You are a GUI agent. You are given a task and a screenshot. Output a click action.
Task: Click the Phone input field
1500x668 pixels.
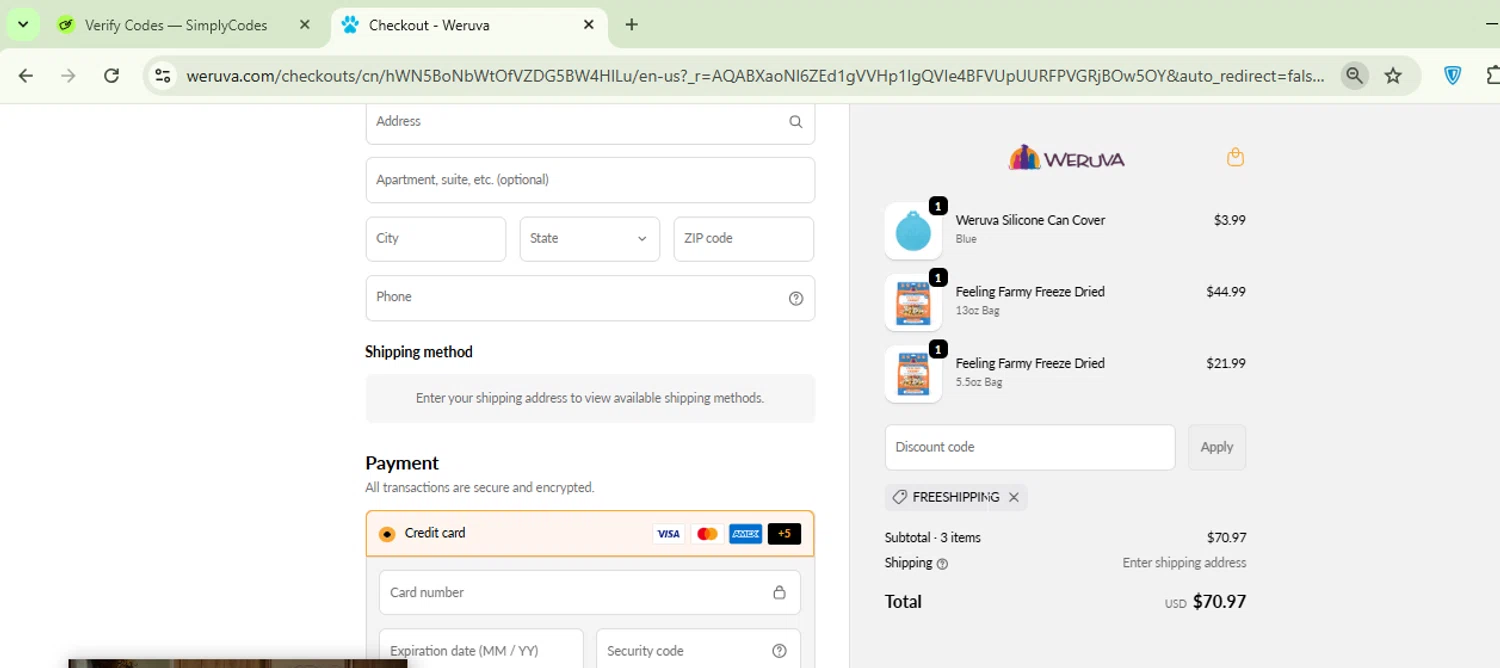(590, 298)
